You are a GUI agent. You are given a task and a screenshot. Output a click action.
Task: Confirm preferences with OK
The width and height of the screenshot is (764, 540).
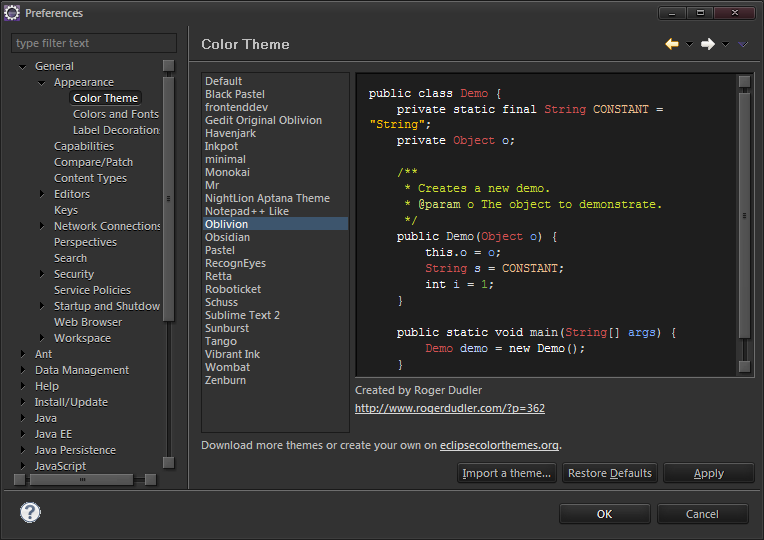pos(604,514)
